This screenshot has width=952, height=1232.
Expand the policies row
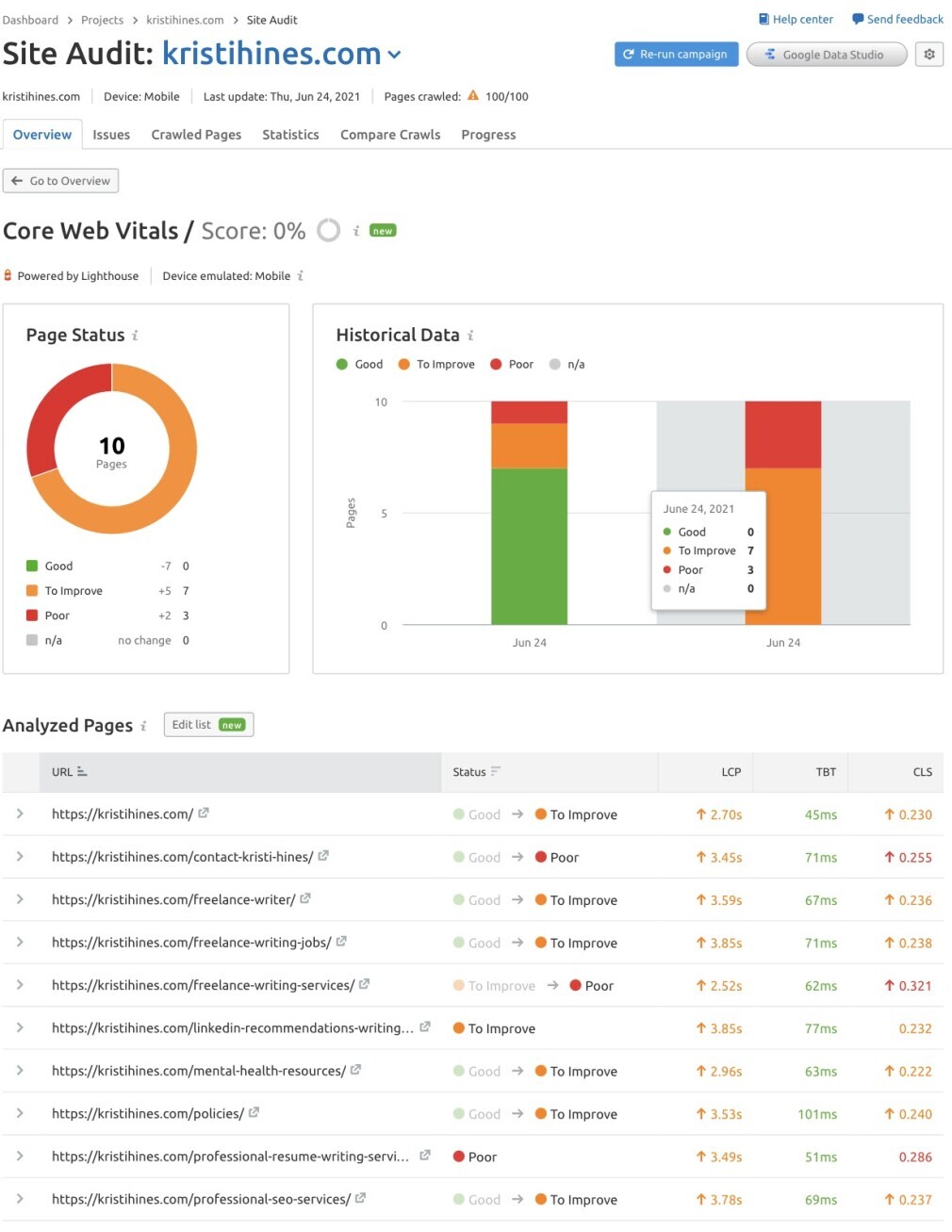pyautogui.click(x=20, y=1113)
